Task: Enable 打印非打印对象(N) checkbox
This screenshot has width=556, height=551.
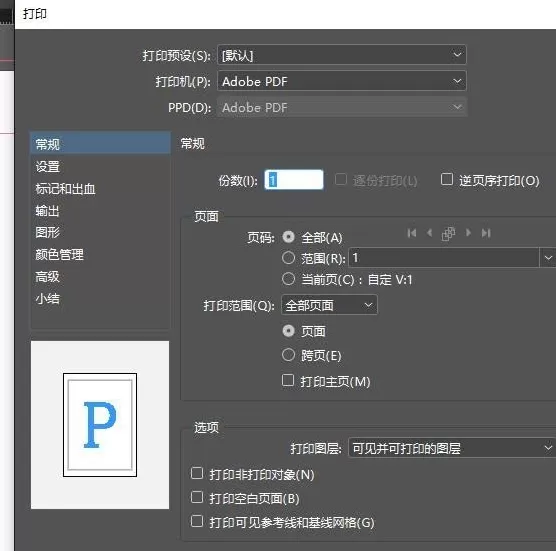Action: pyautogui.click(x=197, y=473)
